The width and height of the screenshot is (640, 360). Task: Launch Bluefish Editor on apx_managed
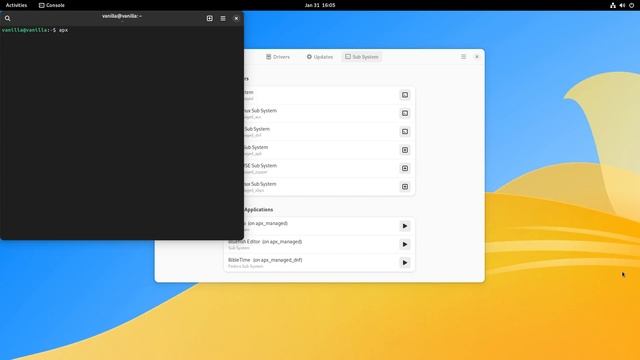tap(404, 244)
